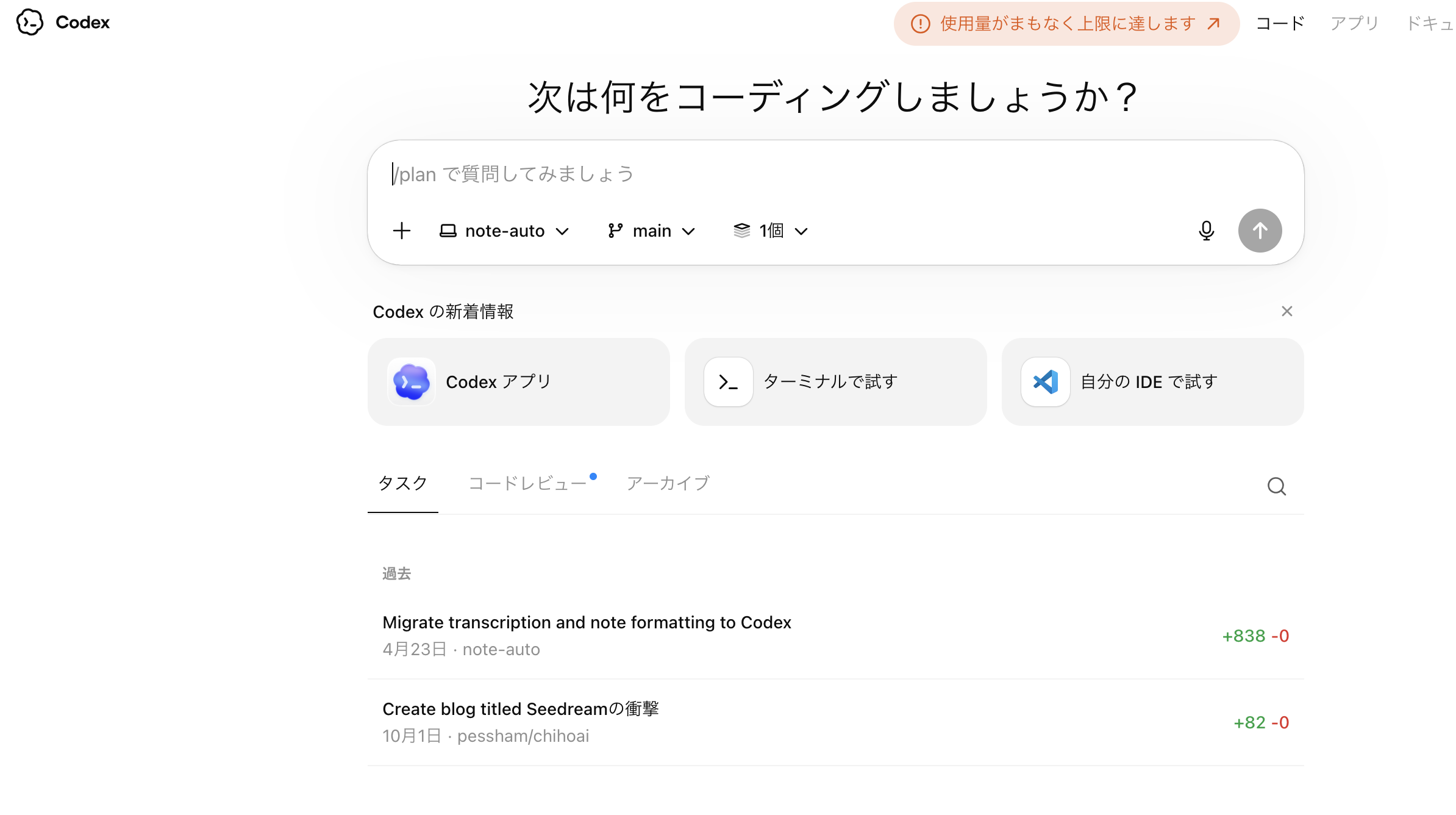The height and width of the screenshot is (815, 1456).
Task: Click the Codex の新着情報 heading
Action: point(443,312)
